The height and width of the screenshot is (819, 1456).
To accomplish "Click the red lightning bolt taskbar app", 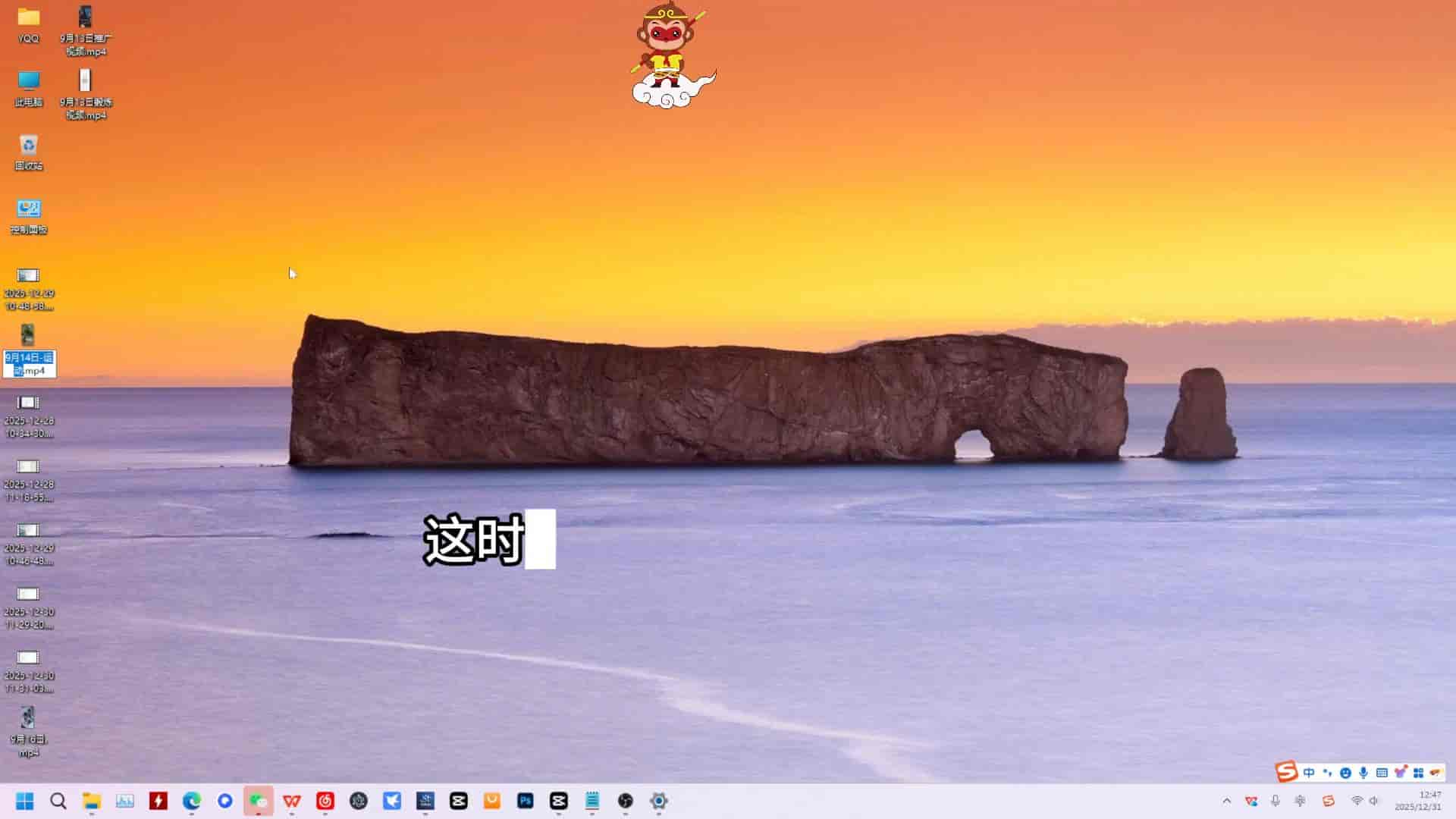I will tap(158, 801).
